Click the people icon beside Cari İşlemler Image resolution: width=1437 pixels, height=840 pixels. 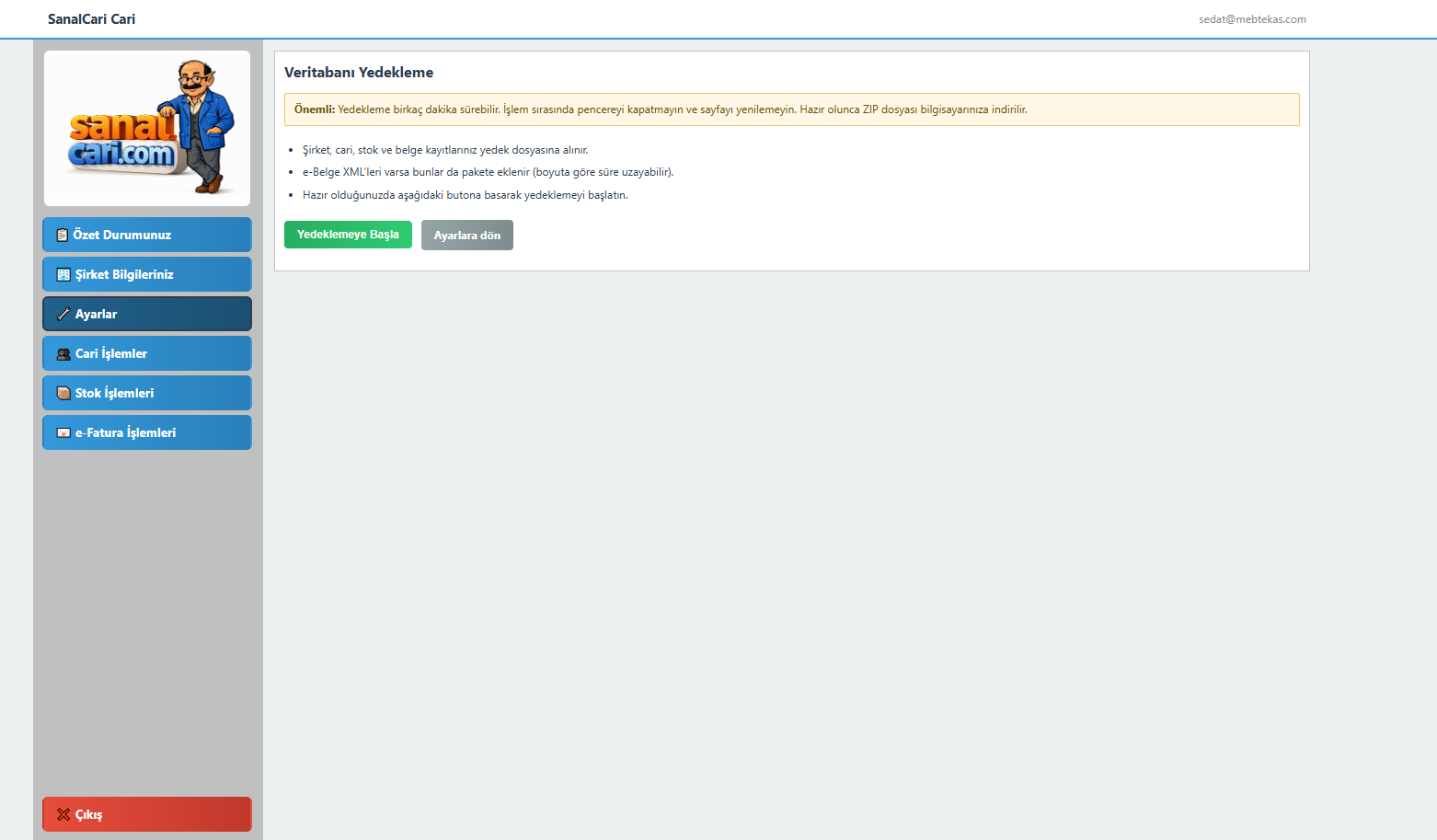[63, 353]
